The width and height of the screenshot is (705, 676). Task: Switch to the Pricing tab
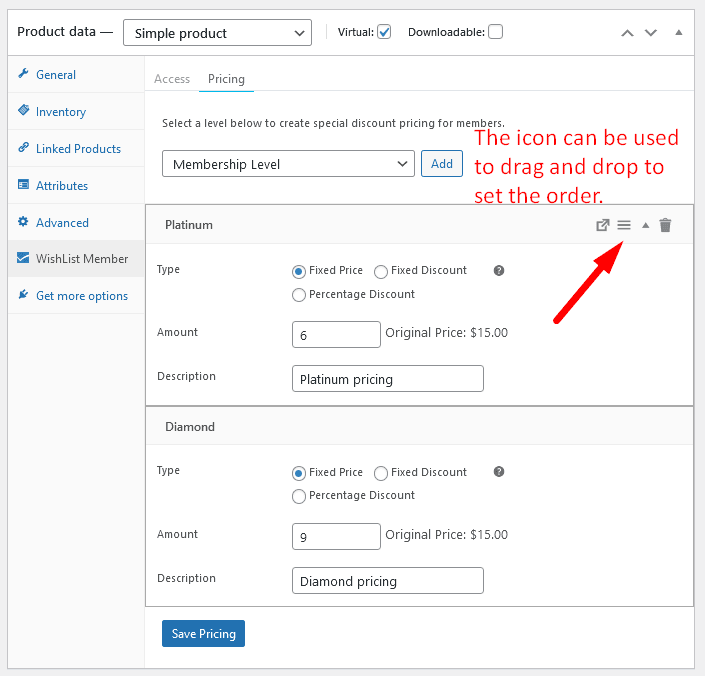(226, 79)
